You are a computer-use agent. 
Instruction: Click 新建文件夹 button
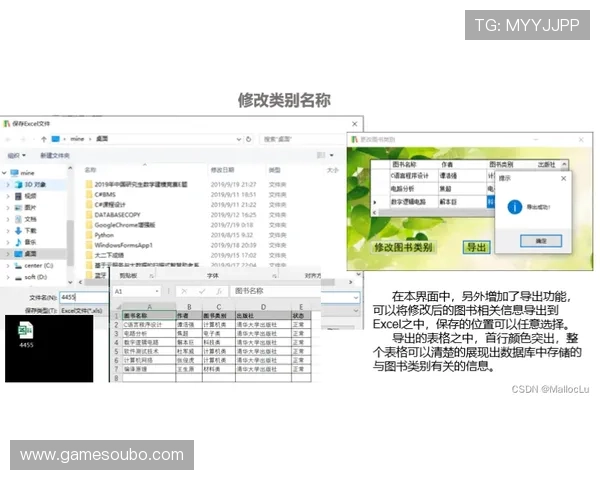tap(55, 155)
